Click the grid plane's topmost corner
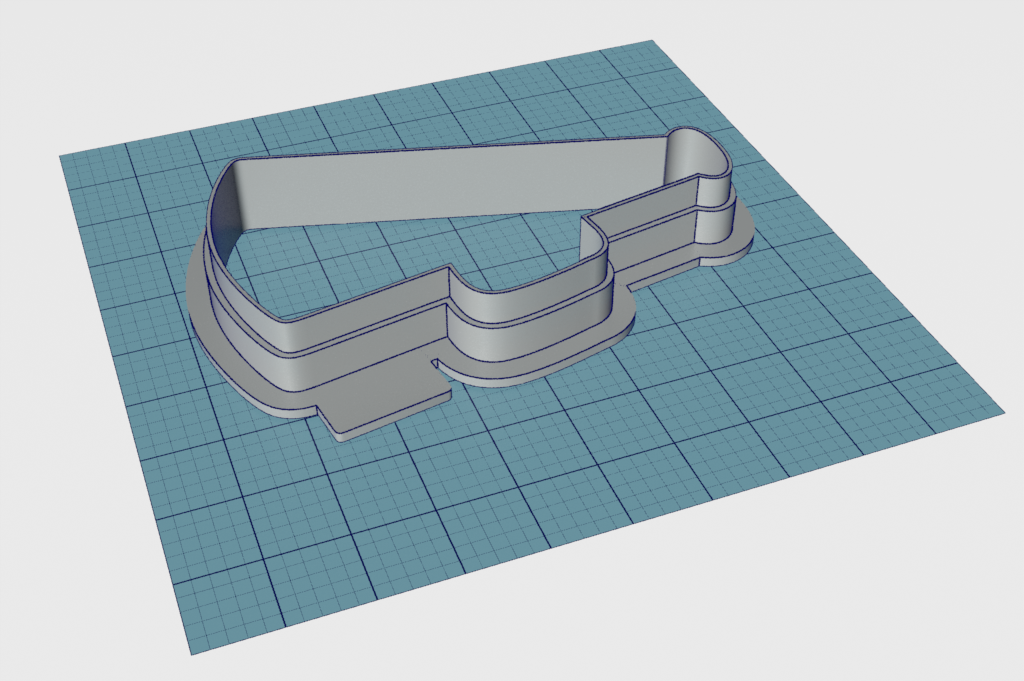The image size is (1024, 681). tap(652, 42)
